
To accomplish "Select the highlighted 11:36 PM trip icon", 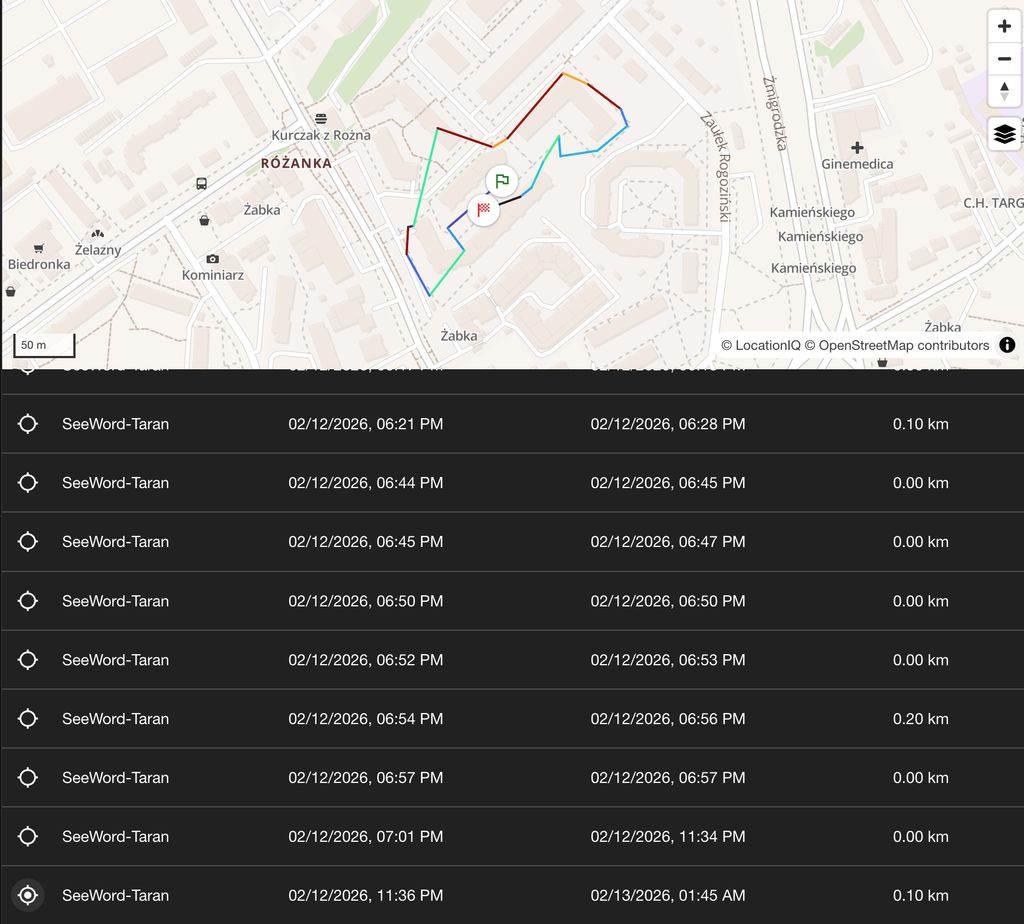I will [x=28, y=895].
